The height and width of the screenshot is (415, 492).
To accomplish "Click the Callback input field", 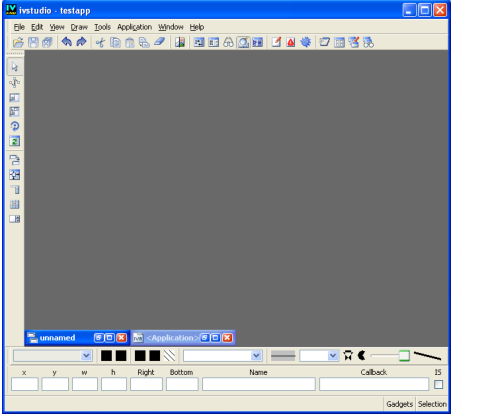I will click(374, 384).
